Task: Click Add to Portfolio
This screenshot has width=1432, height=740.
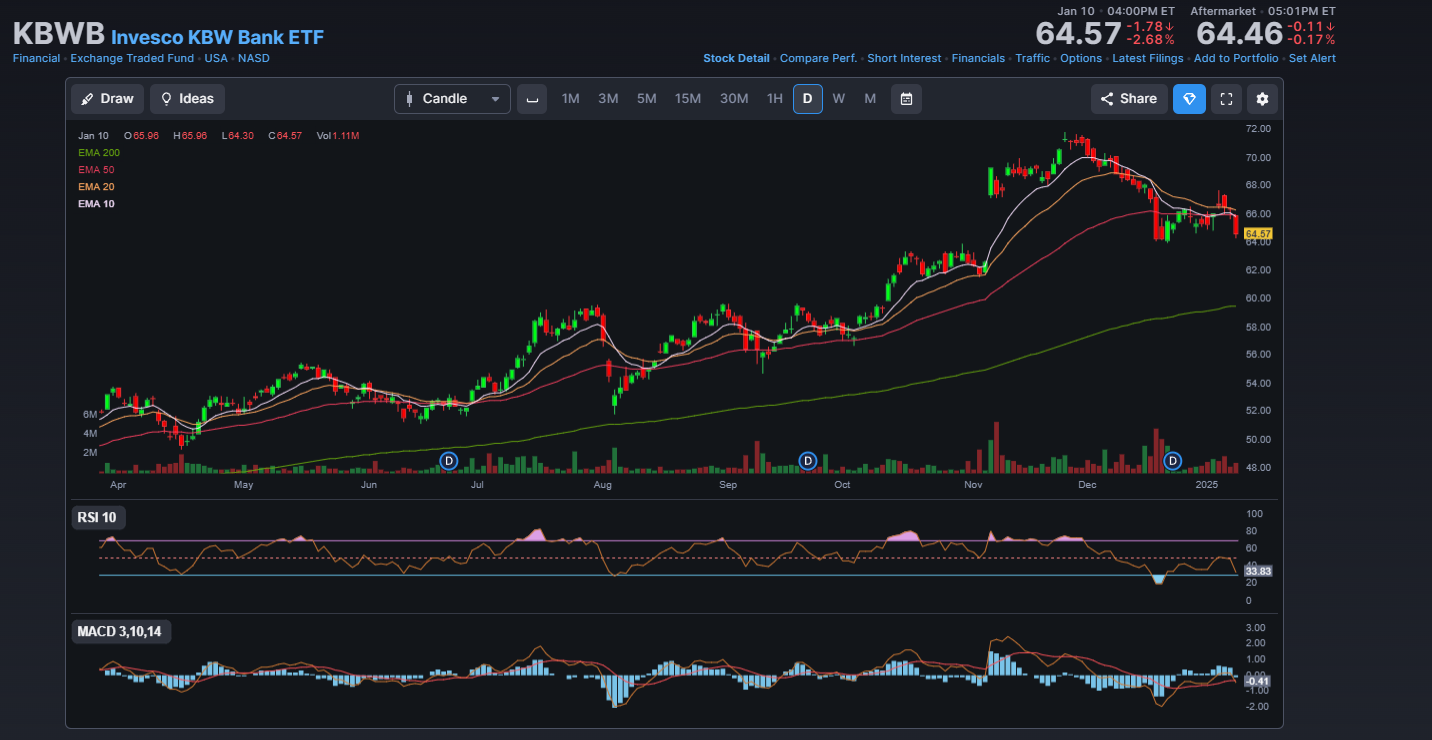Action: coord(1236,58)
